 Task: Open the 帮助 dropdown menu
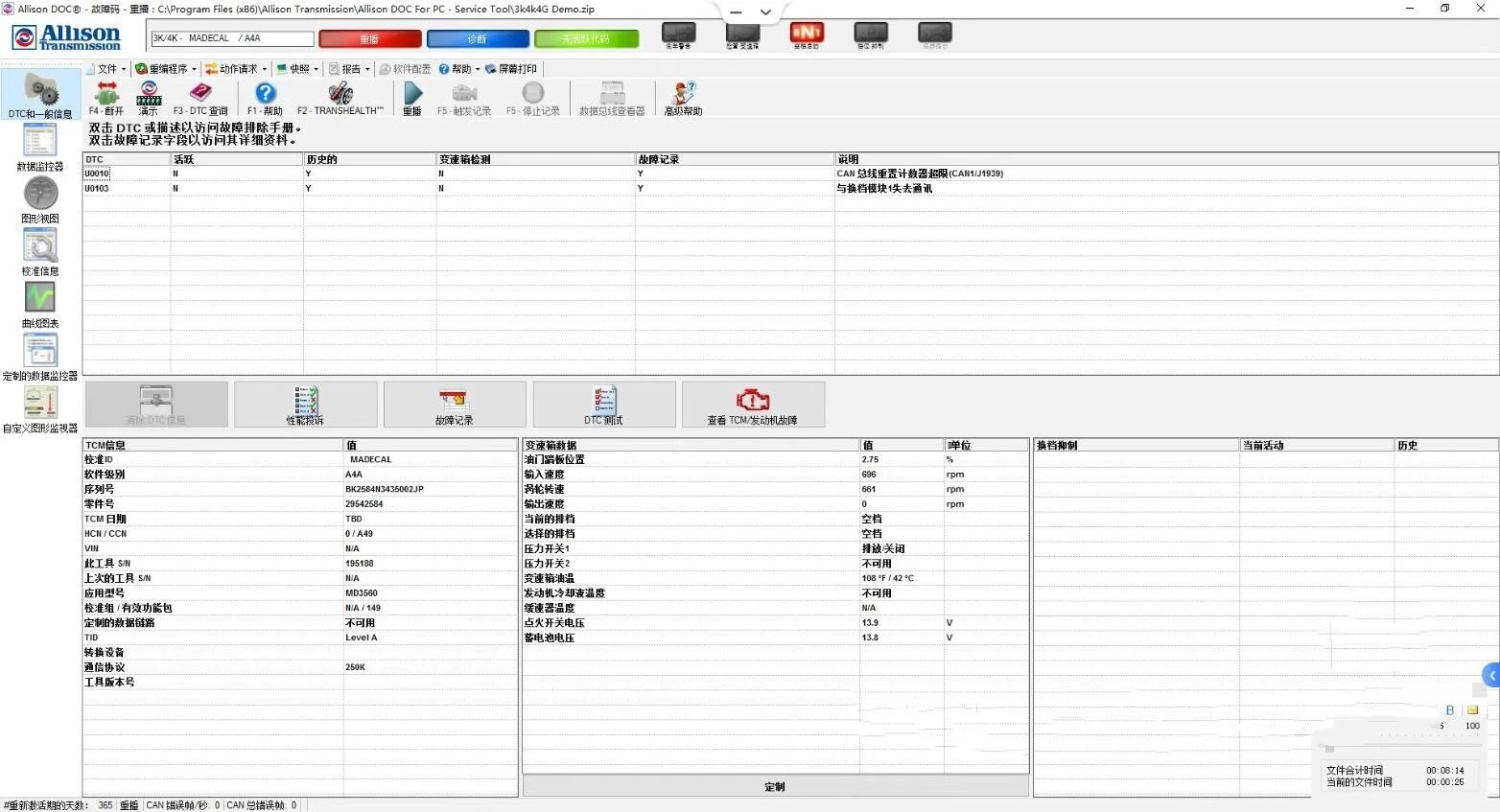click(459, 69)
